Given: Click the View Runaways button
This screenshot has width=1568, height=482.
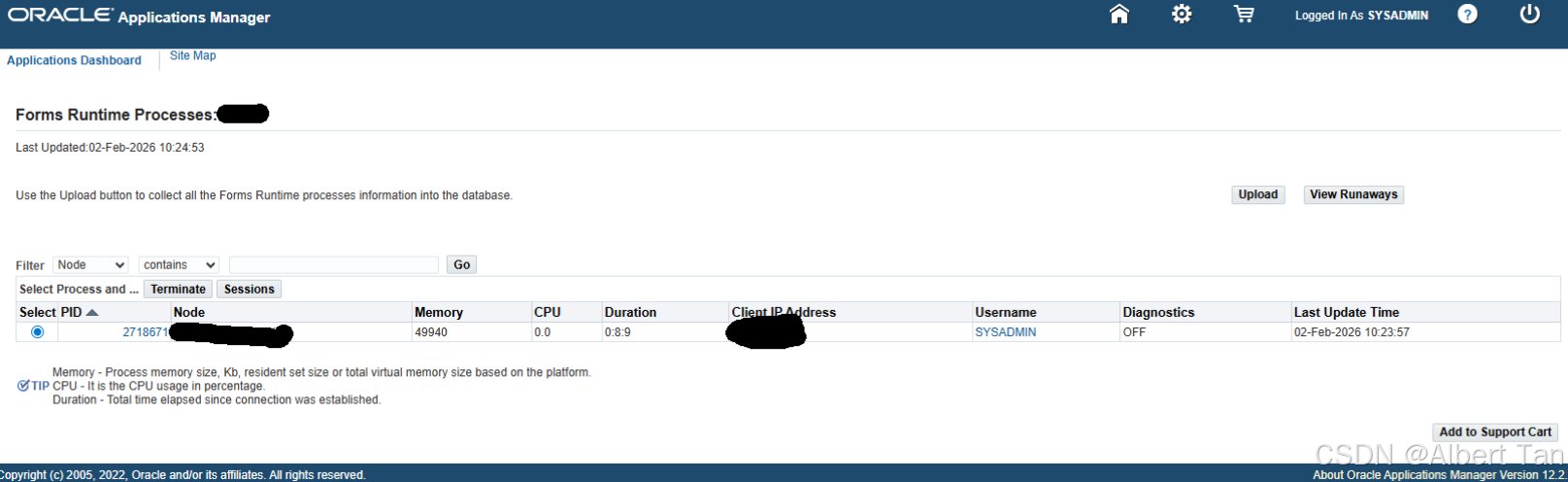Looking at the screenshot, I should coord(1353,194).
